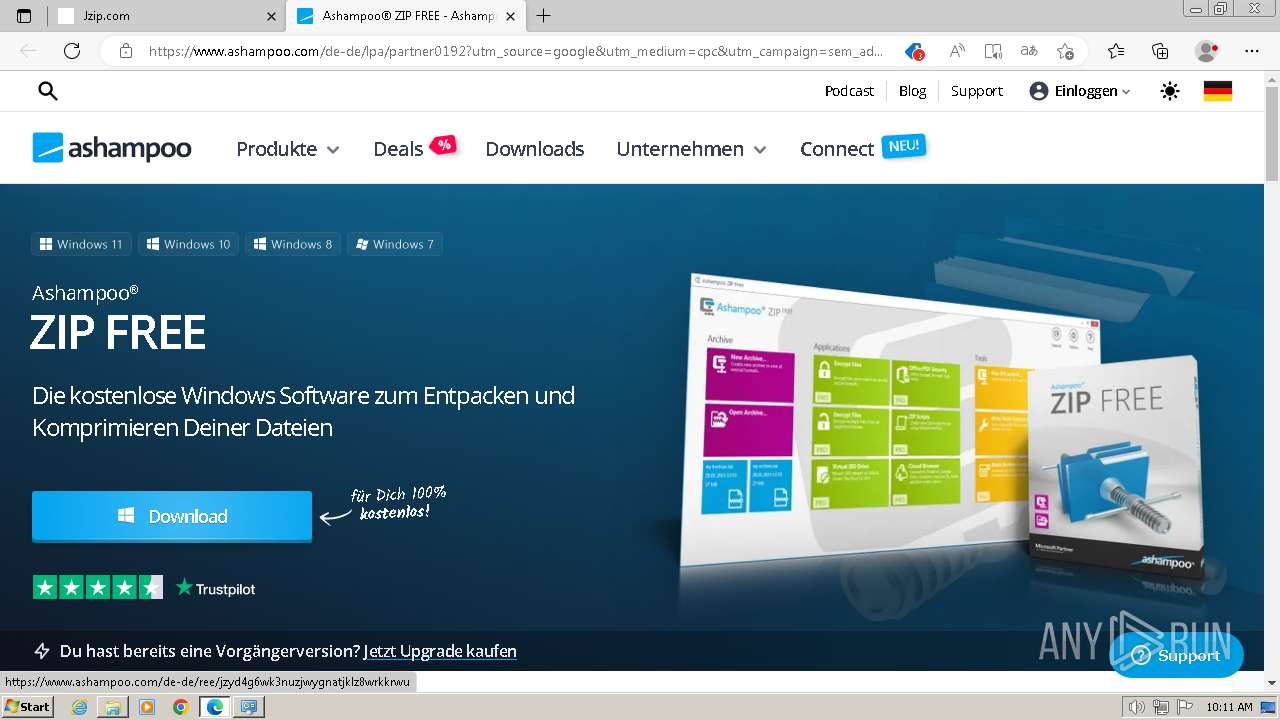
Task: Open the Favorites list
Action: (x=1116, y=51)
